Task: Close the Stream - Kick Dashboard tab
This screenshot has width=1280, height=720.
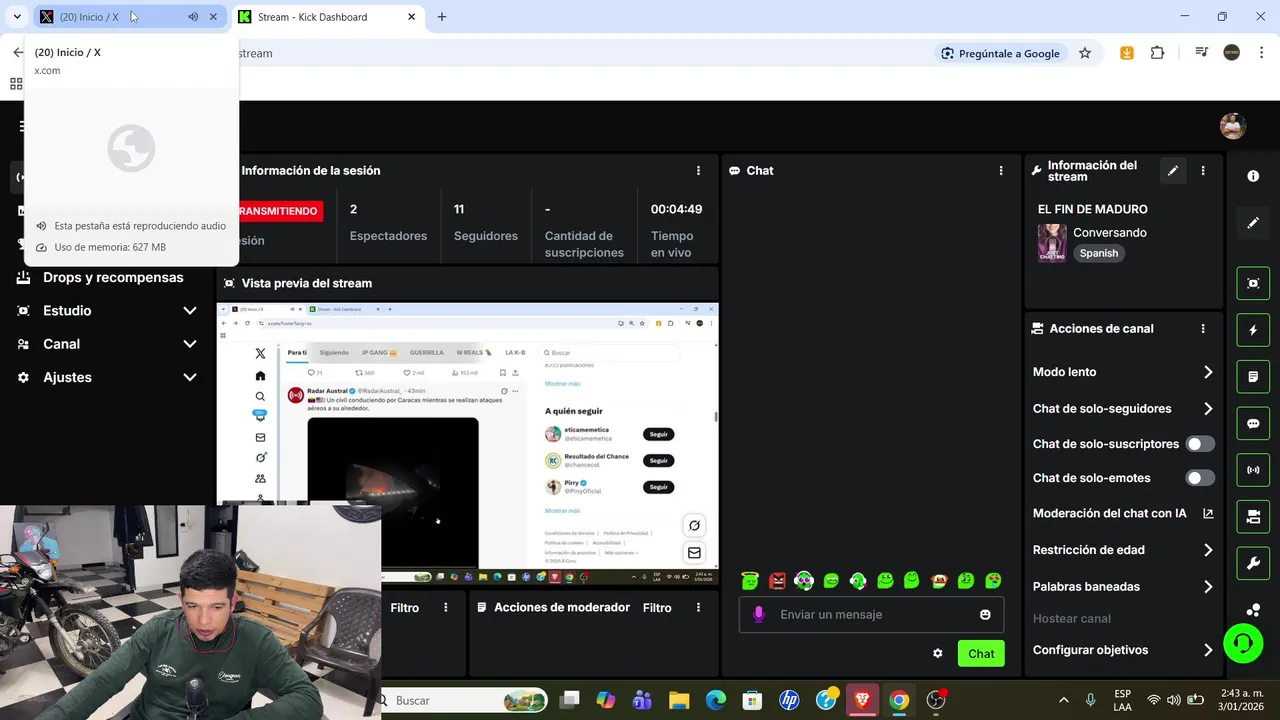Action: [411, 17]
